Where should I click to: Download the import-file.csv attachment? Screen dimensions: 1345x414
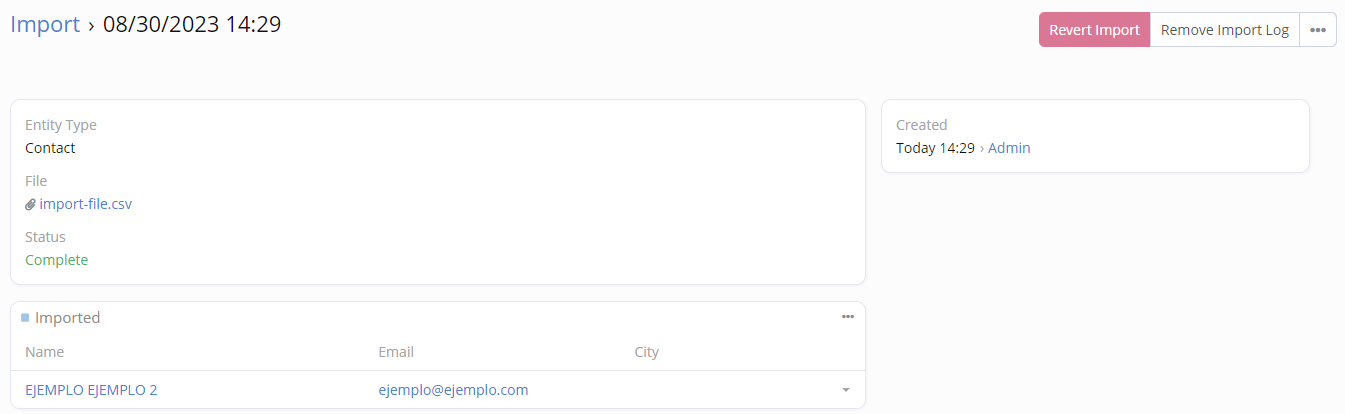click(85, 204)
